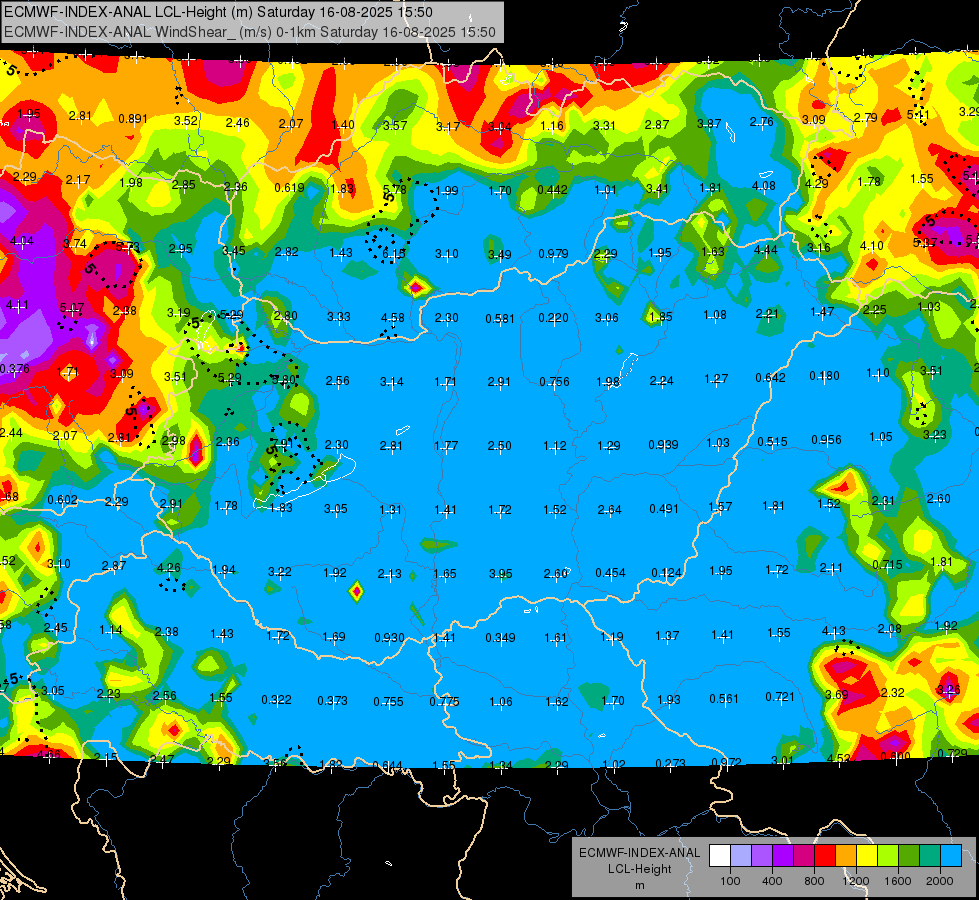Click wind shear value 4.44
Viewport: 979px width, 900px height.
(765, 250)
